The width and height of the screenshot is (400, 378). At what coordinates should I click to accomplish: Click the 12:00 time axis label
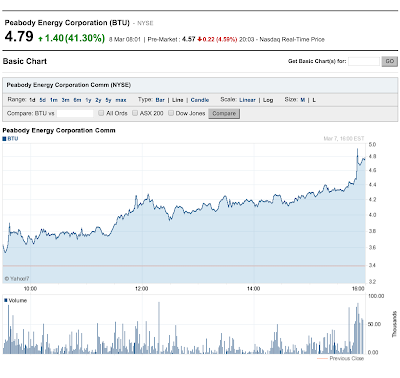click(142, 289)
